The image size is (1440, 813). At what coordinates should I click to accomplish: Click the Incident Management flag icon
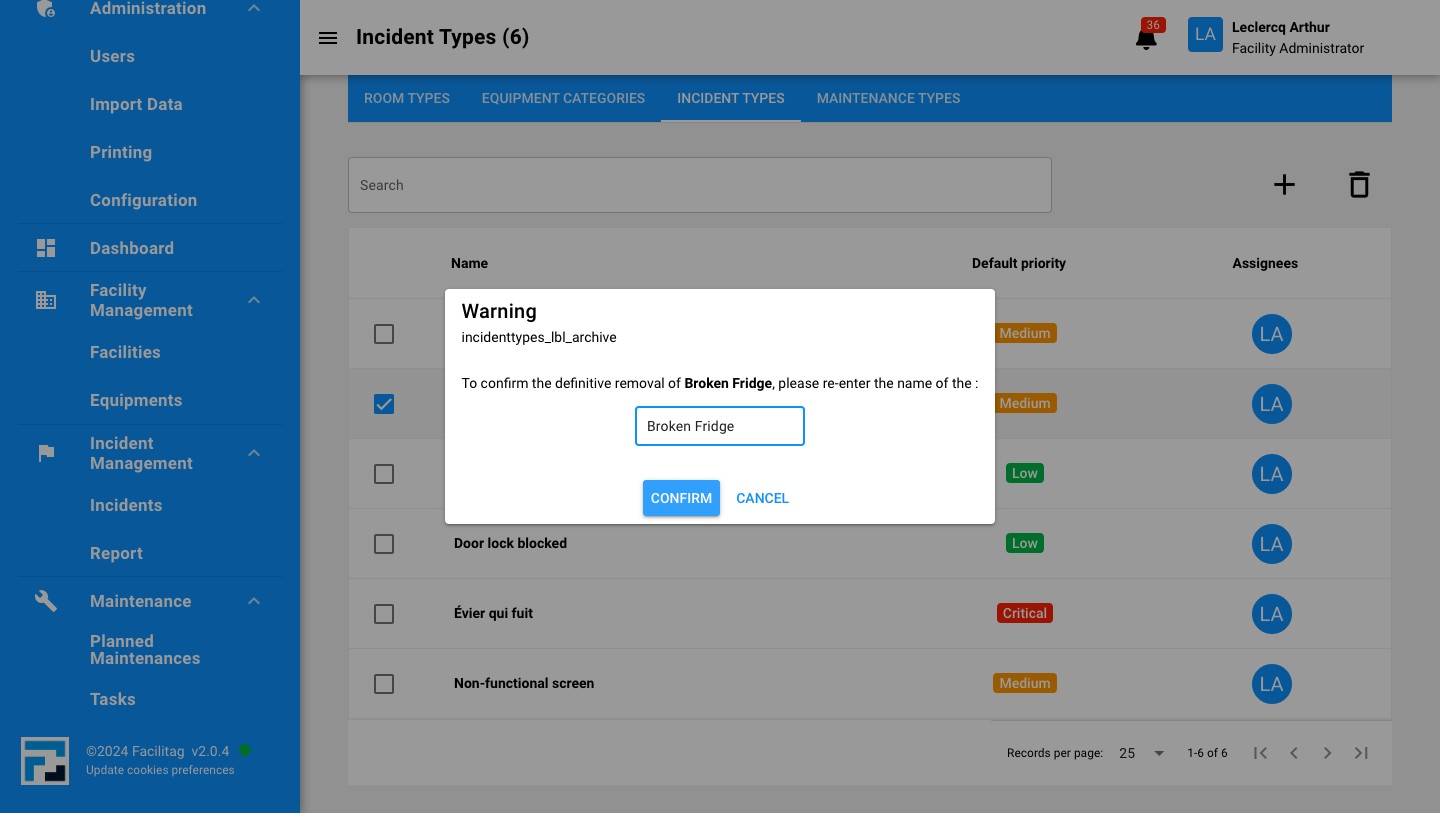46,452
